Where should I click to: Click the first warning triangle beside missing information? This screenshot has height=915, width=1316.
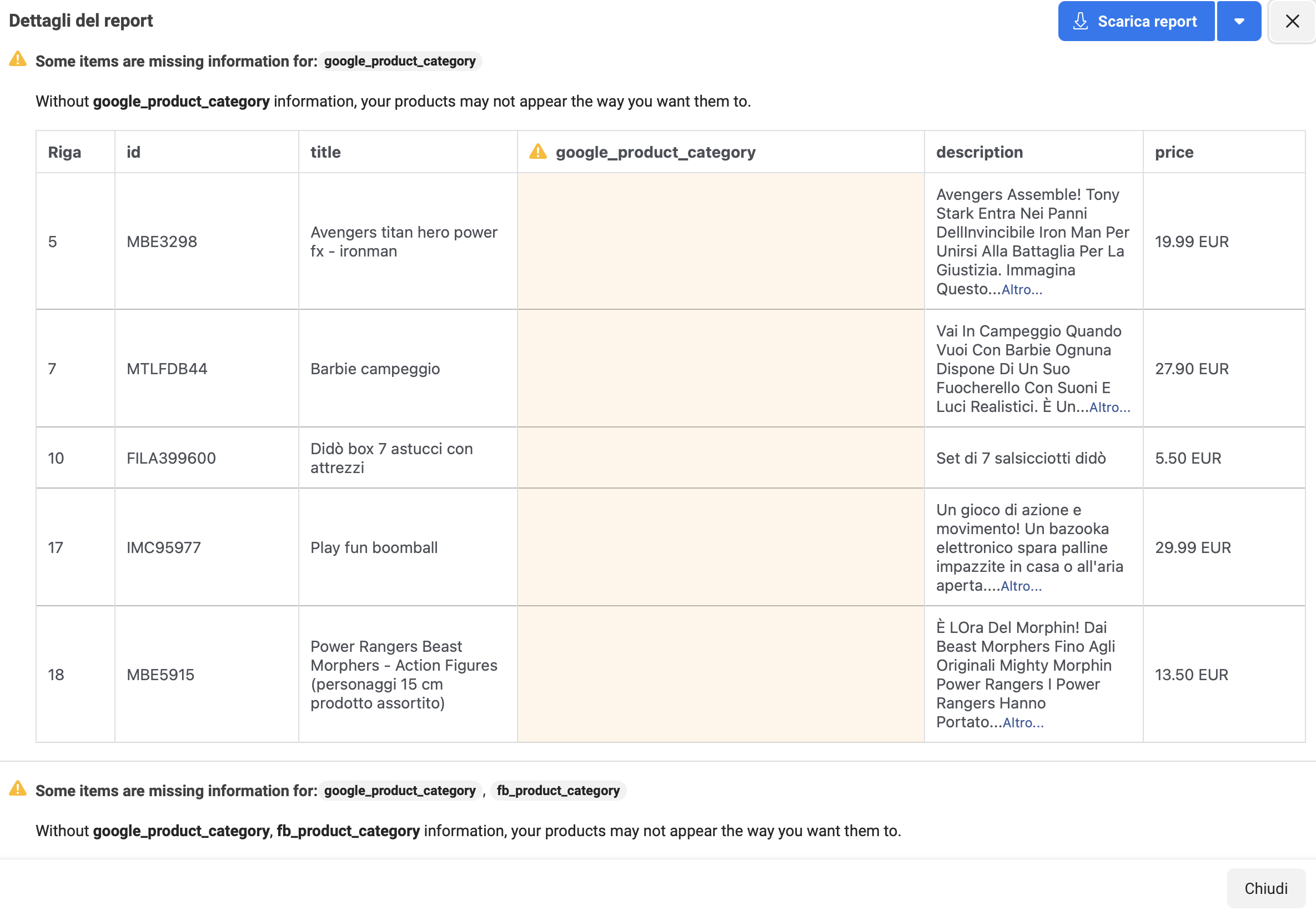(18, 59)
